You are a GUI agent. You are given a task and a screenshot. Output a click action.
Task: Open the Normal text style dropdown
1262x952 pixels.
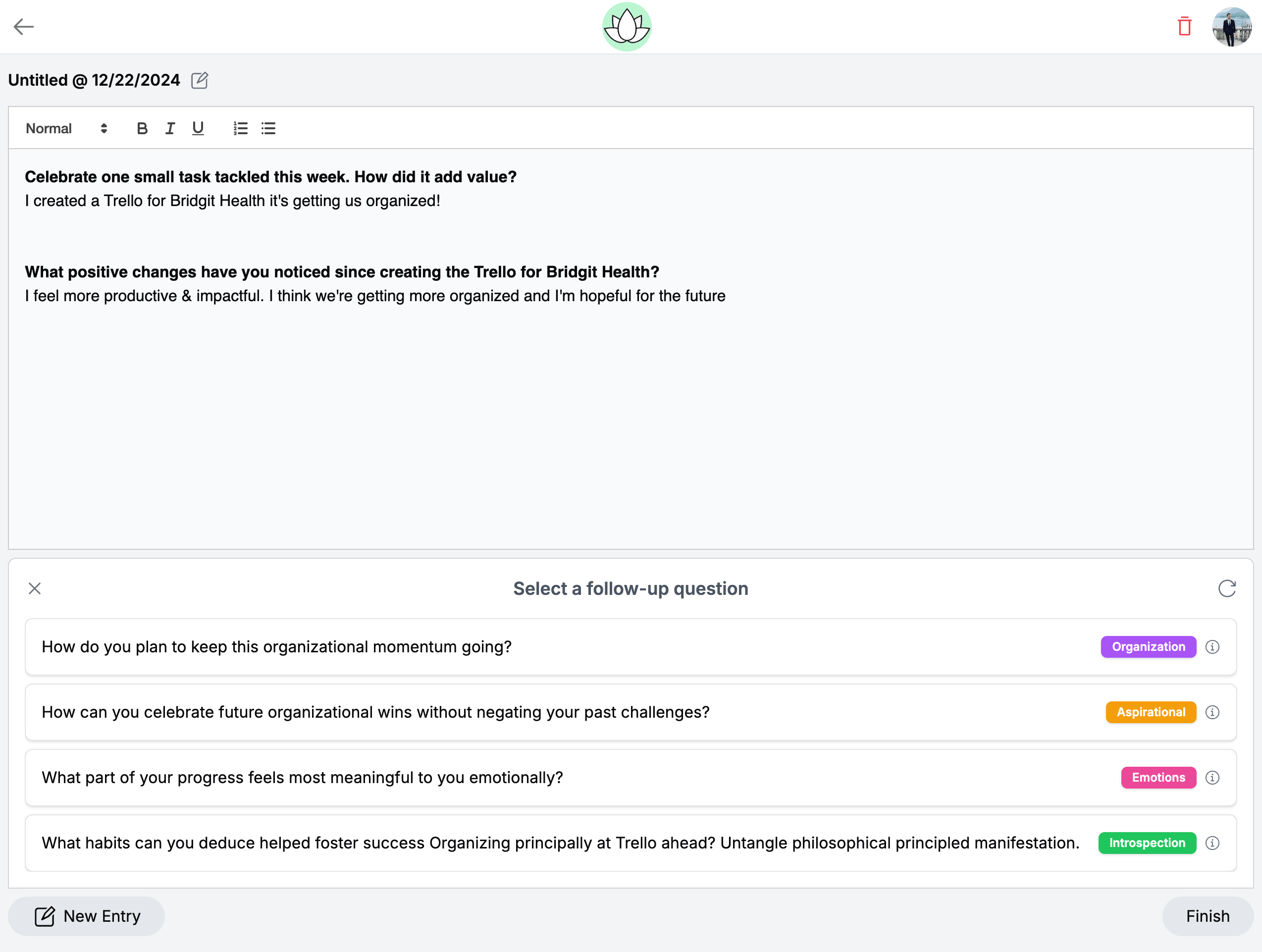pos(67,128)
